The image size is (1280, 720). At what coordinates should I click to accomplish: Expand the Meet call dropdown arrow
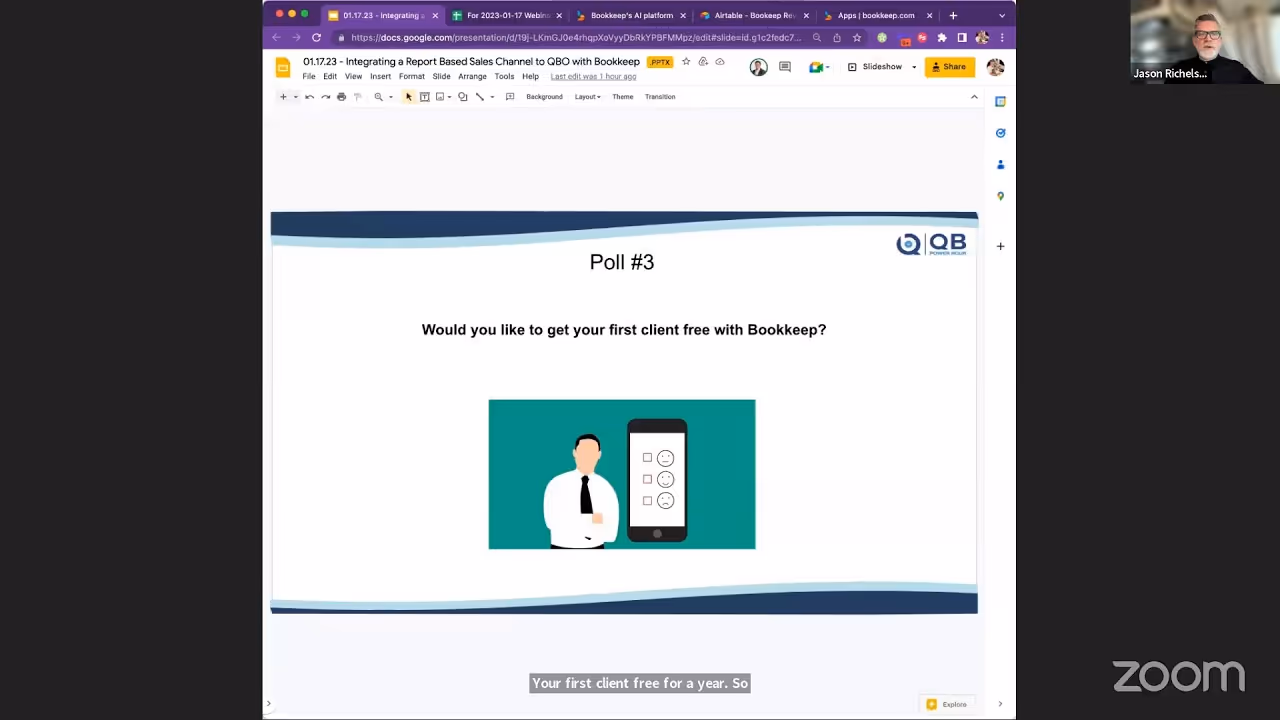pos(828,67)
